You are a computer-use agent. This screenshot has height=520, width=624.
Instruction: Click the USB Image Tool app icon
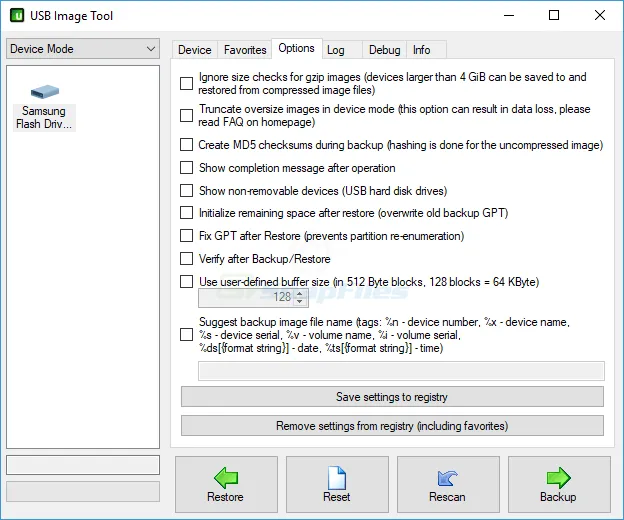pyautogui.click(x=17, y=16)
